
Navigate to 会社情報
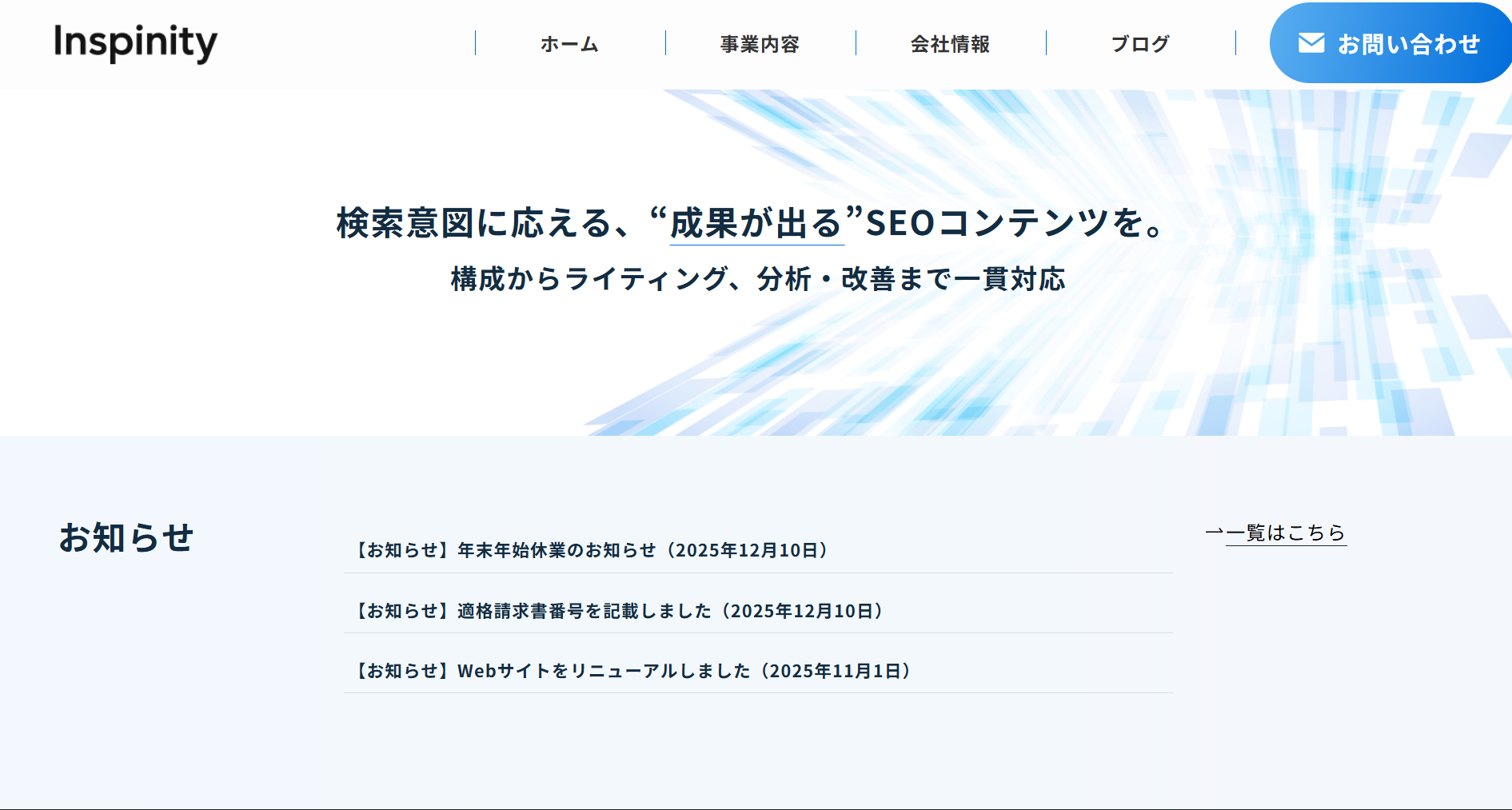pyautogui.click(x=951, y=44)
